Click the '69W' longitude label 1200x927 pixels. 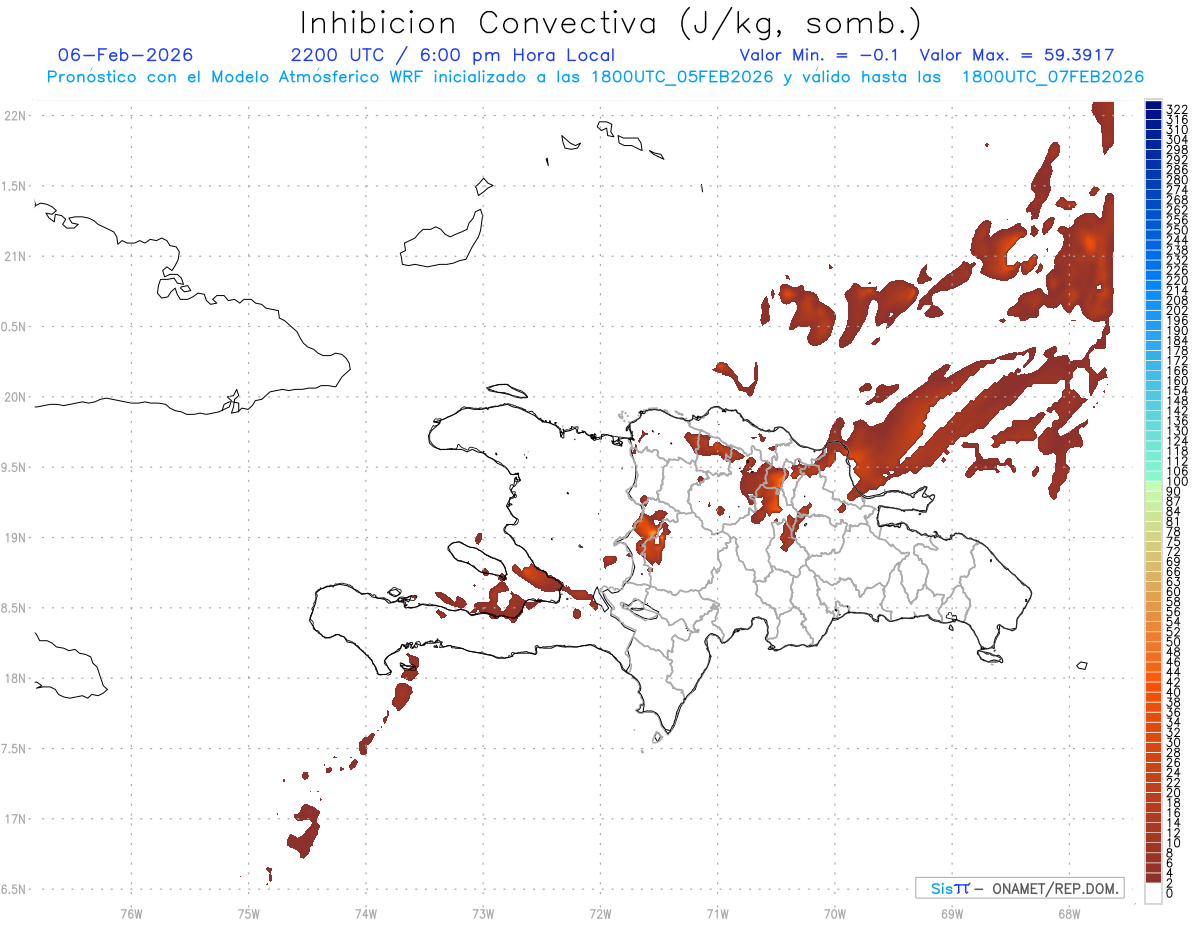pos(951,913)
